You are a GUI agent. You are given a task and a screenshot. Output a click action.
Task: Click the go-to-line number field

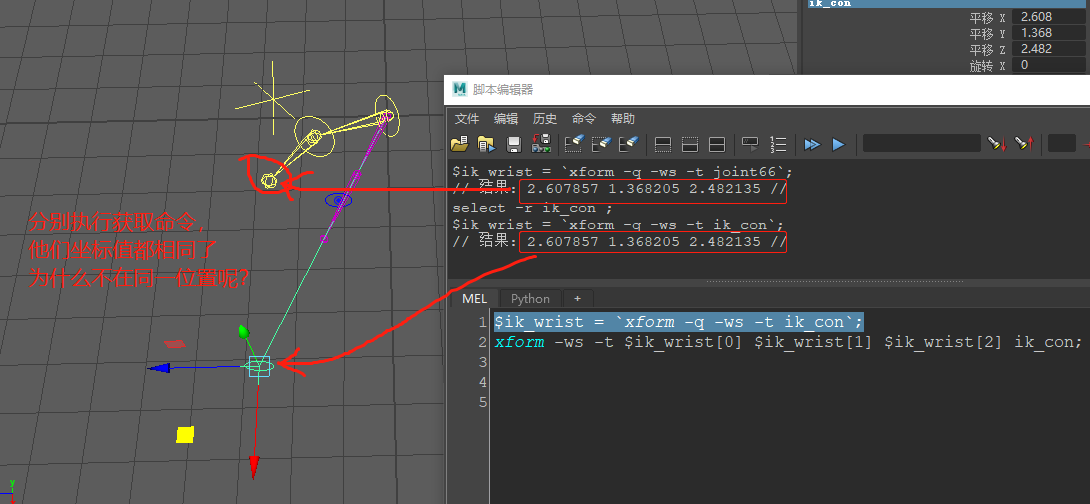point(1061,143)
